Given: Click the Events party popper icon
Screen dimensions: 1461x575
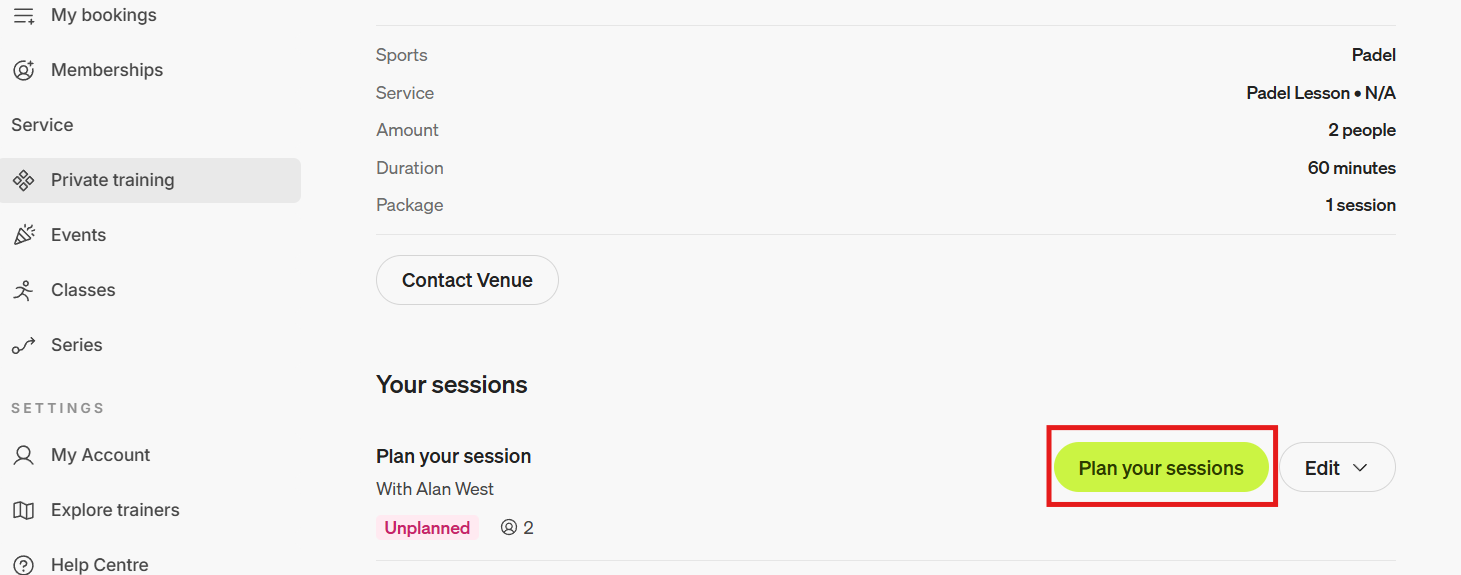Looking at the screenshot, I should click(x=23, y=235).
